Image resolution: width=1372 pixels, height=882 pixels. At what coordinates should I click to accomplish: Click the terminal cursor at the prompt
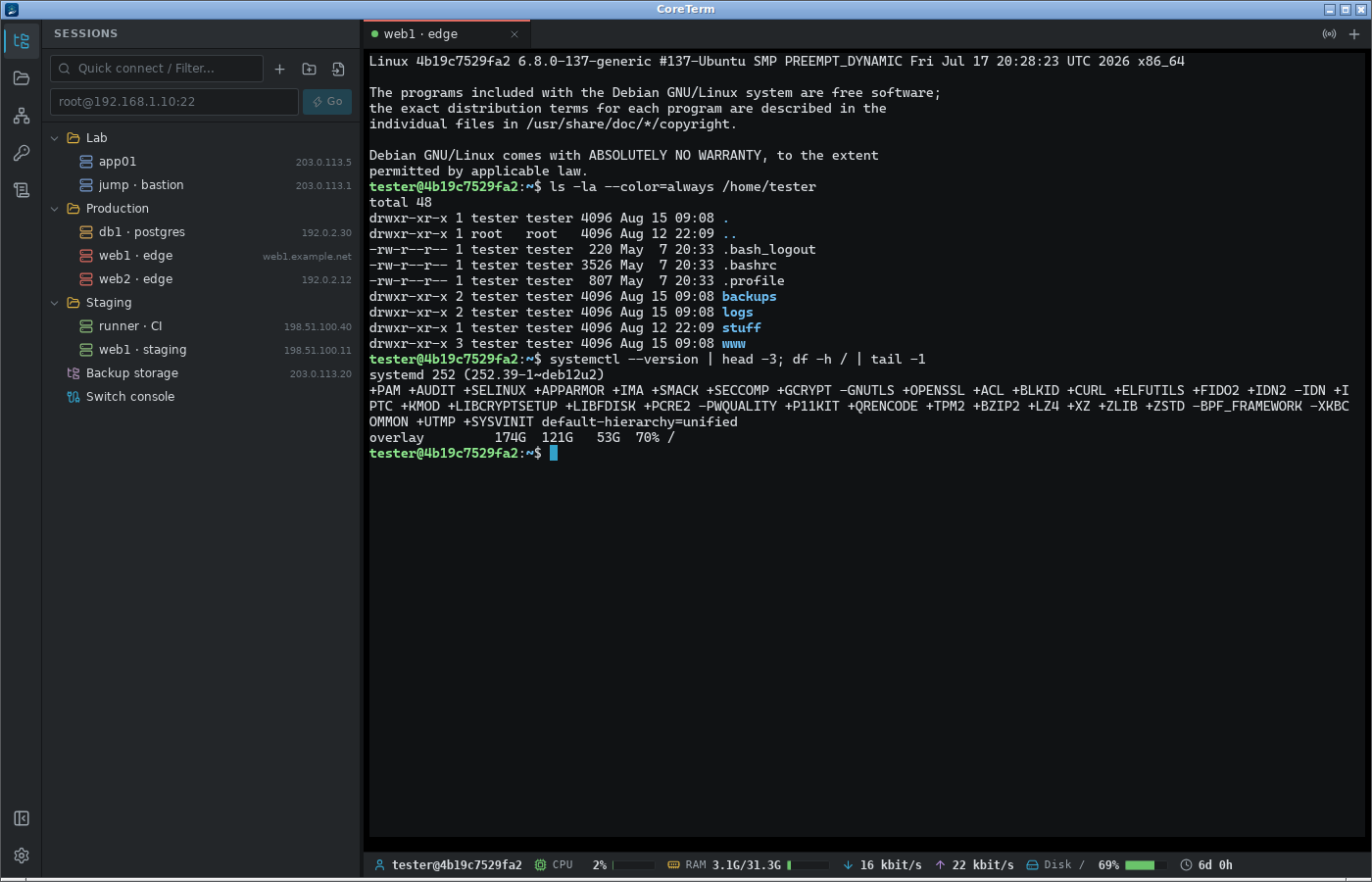click(x=554, y=453)
